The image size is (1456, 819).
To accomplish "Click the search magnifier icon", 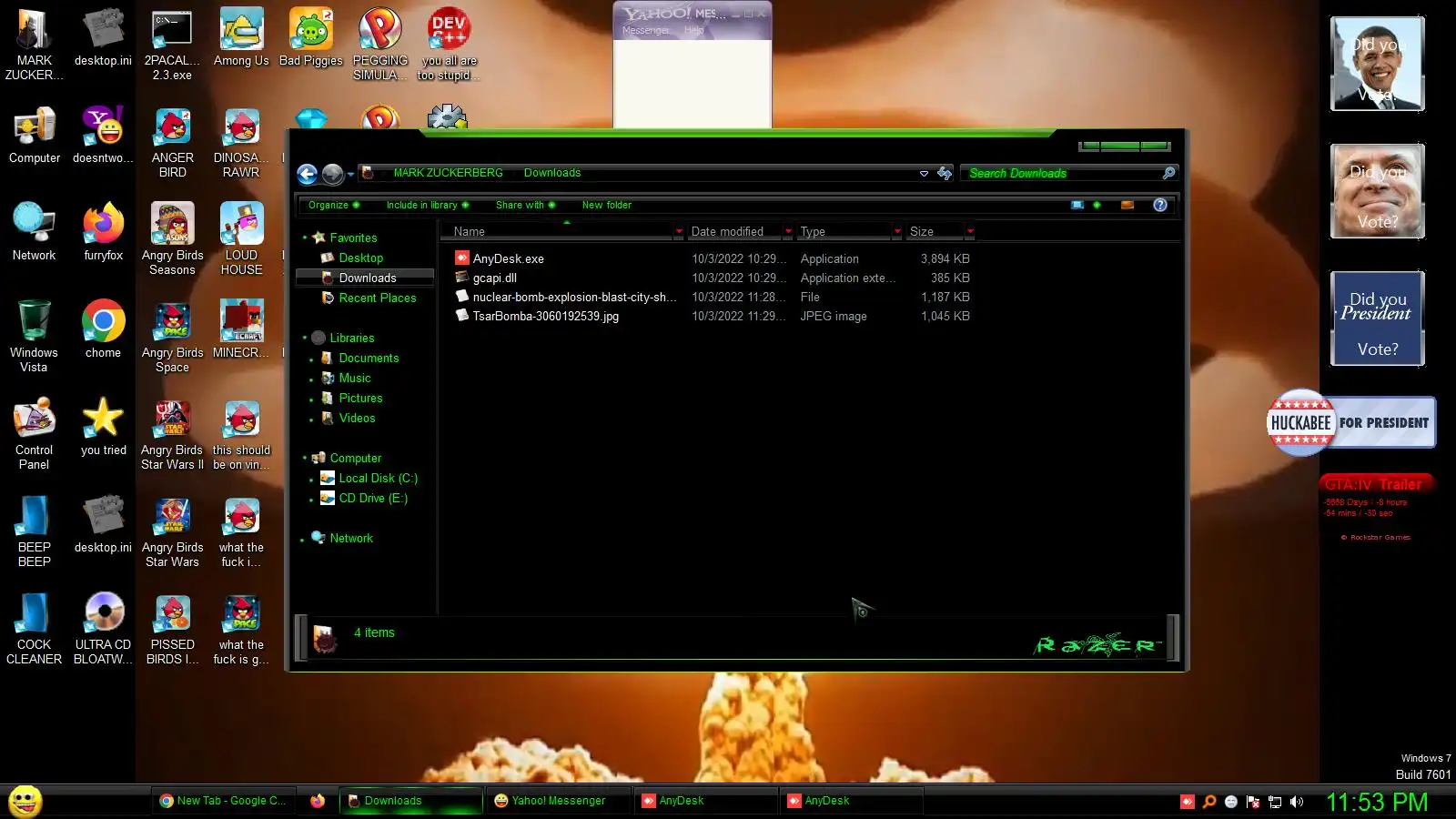I will pyautogui.click(x=1168, y=173).
